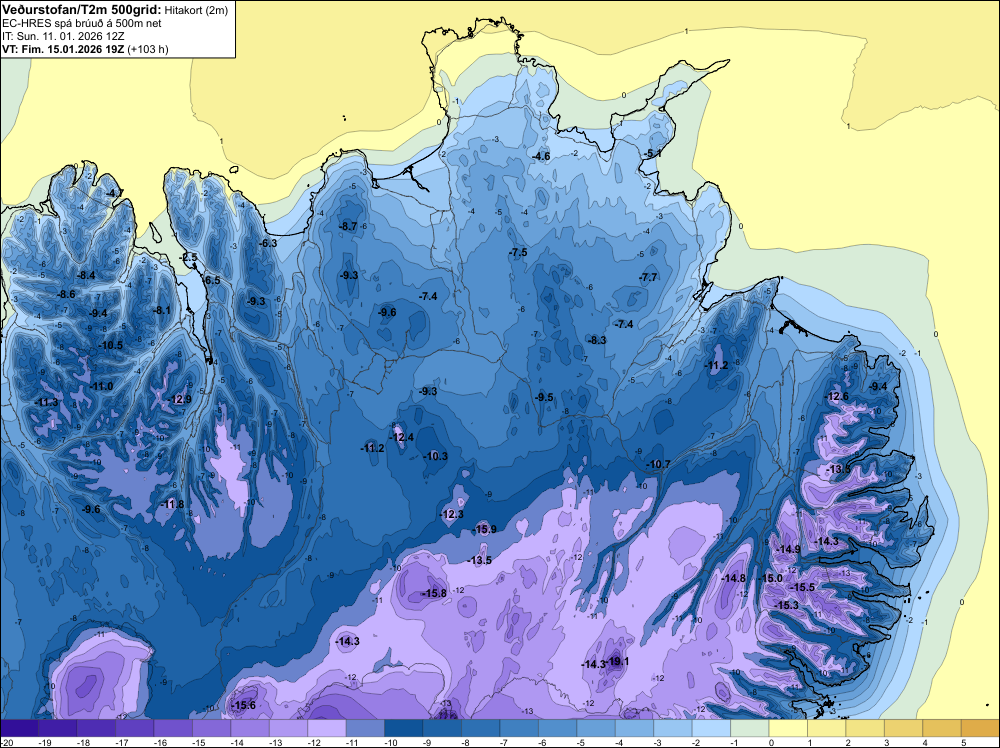The height and width of the screenshot is (748, 1000).
Task: Select the -11.0 temperature label
Action: point(101,386)
